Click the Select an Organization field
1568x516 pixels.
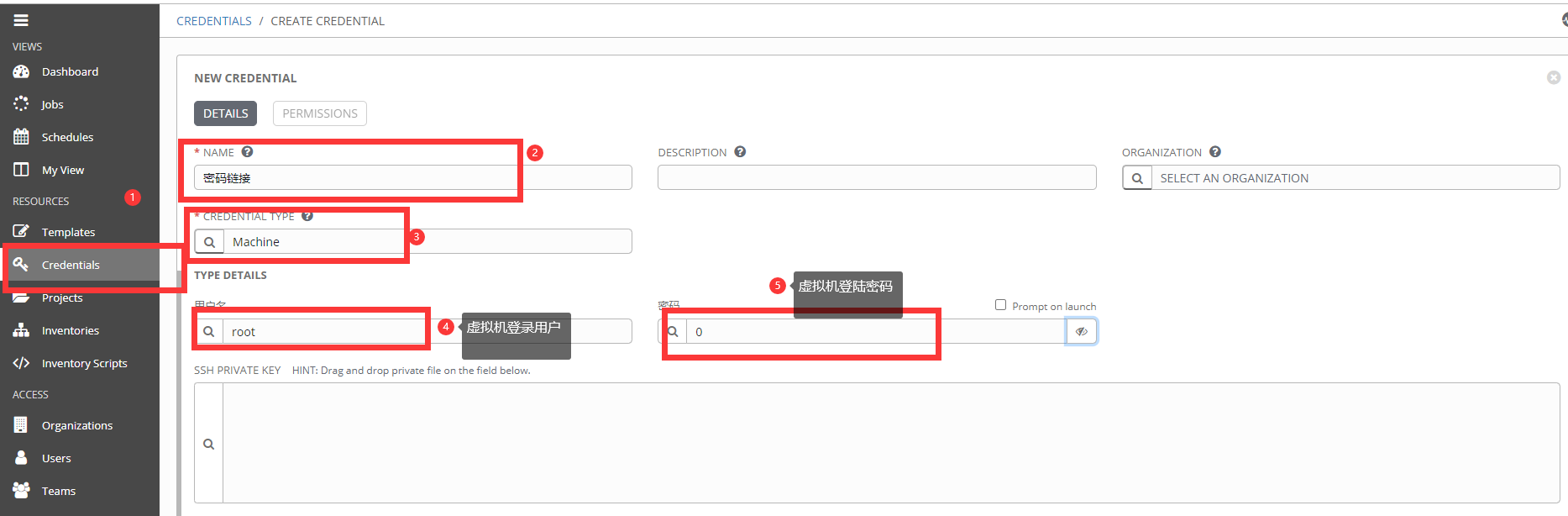pos(1356,177)
